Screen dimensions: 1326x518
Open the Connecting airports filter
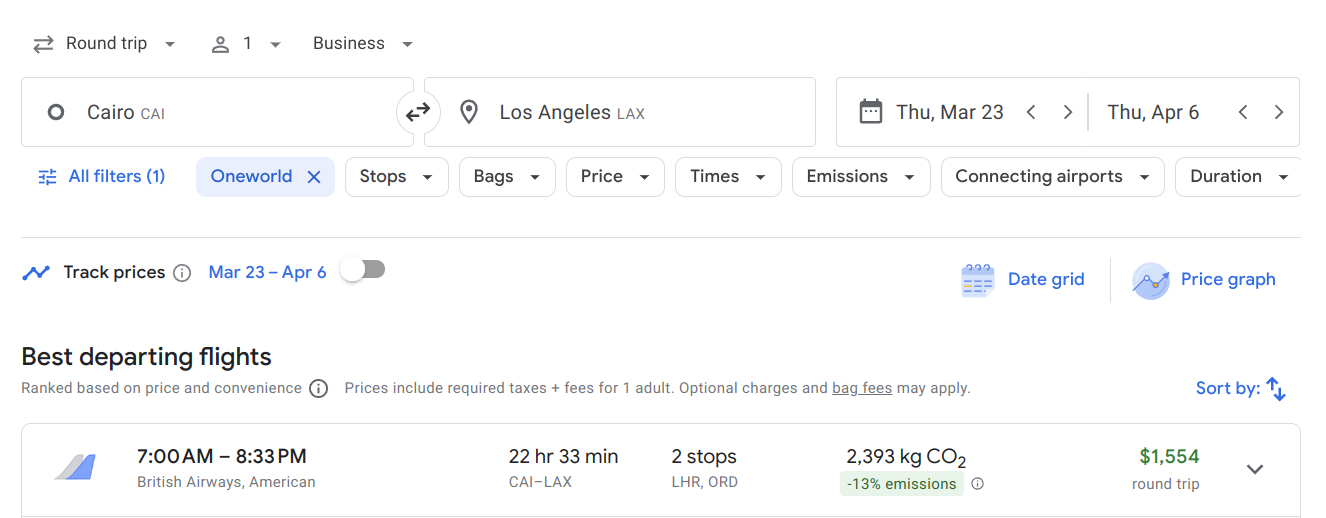pyautogui.click(x=1052, y=177)
